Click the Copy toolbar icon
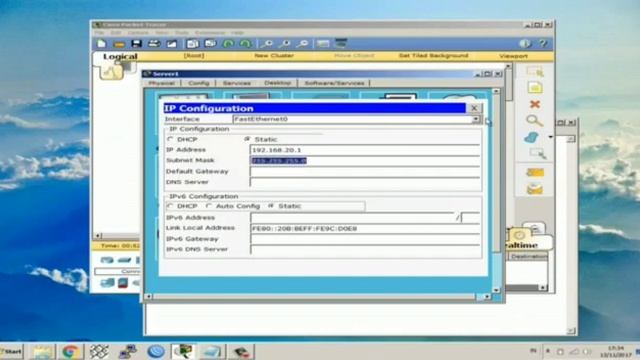The height and width of the screenshot is (360, 640). coord(192,44)
